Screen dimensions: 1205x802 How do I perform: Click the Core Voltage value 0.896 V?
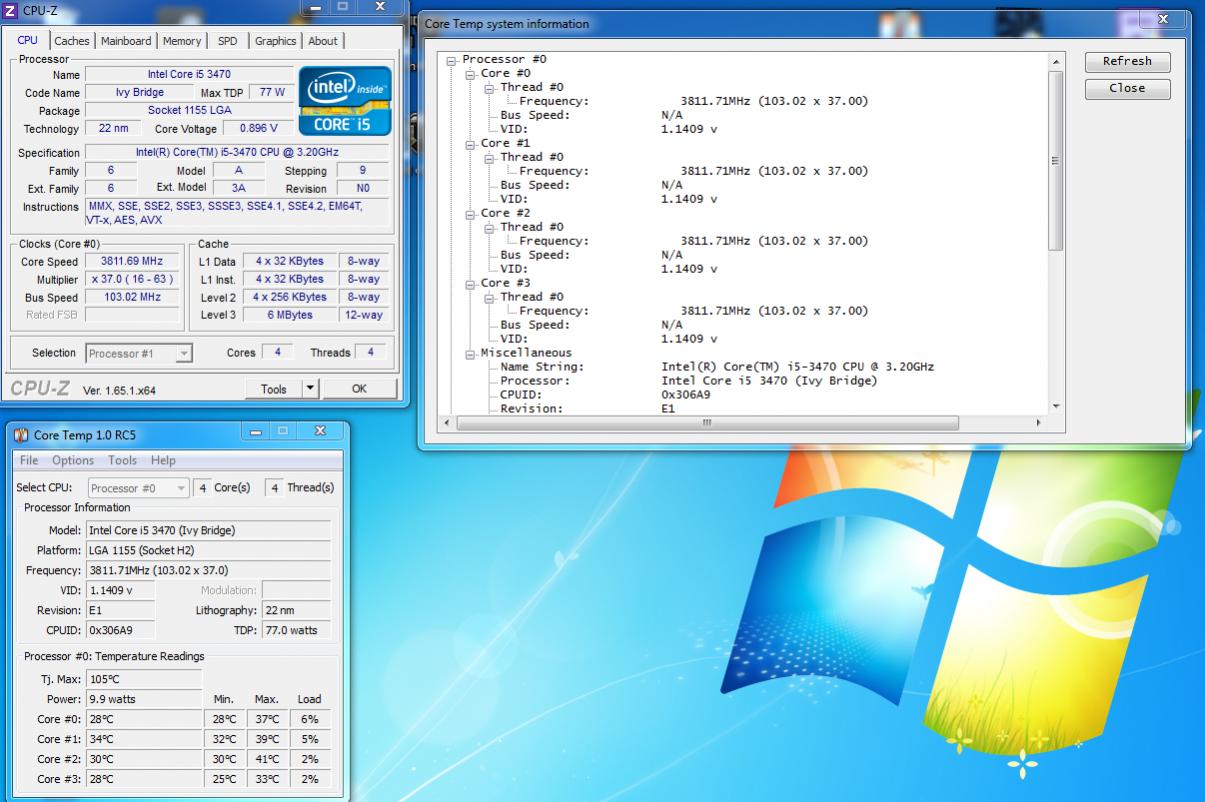258,128
